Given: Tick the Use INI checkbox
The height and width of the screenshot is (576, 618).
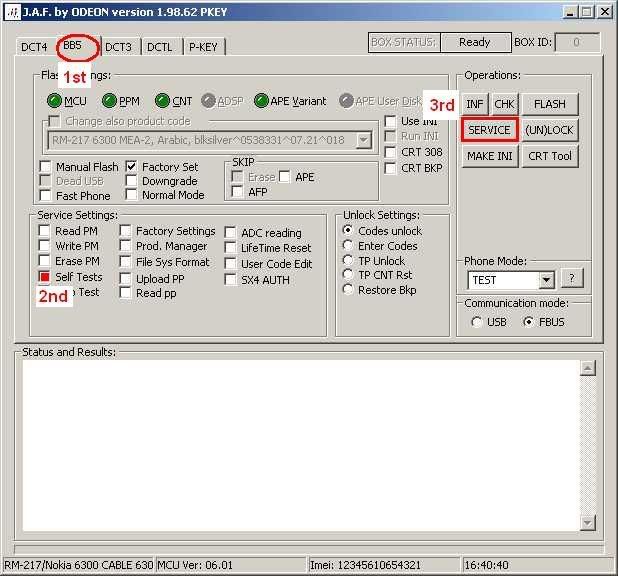Looking at the screenshot, I should point(390,121).
